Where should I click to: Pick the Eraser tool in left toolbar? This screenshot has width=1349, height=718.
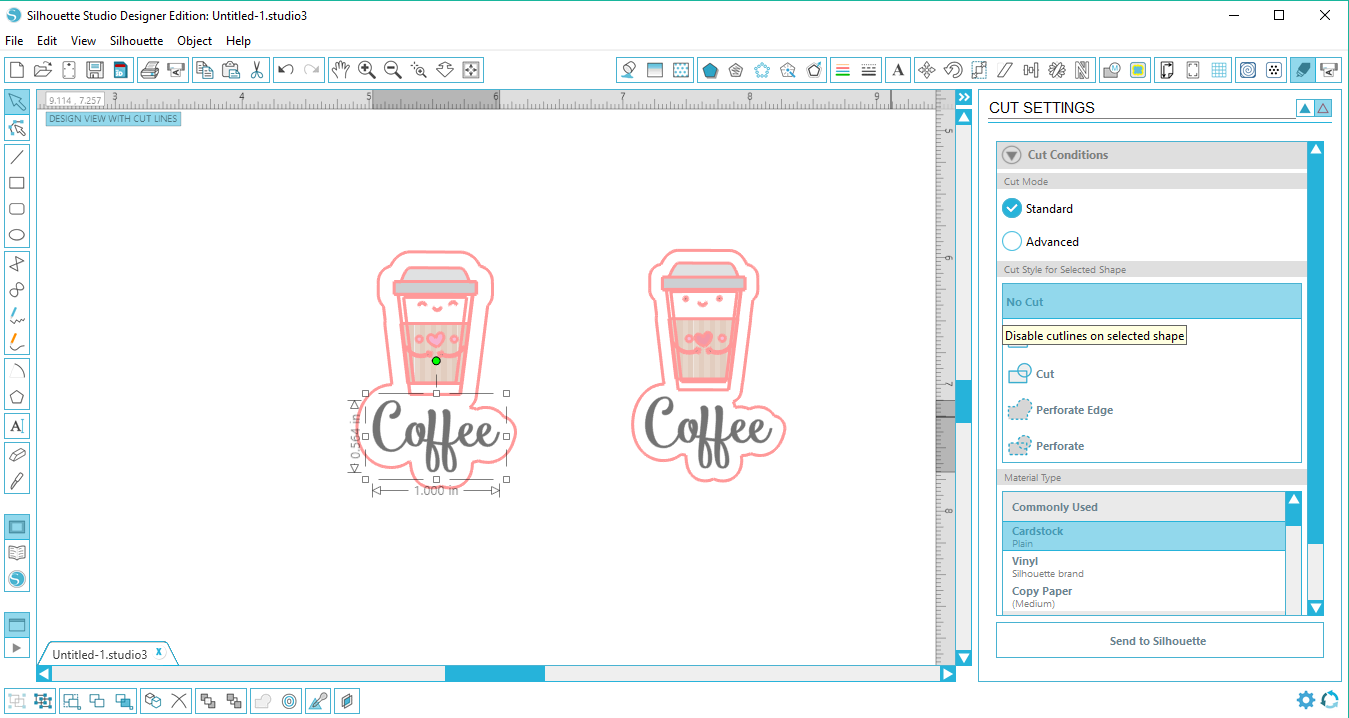17,455
